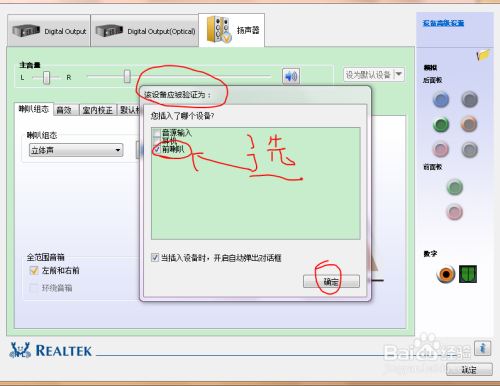Click the main window 确定 button
500x386 pixels.
click(469, 369)
